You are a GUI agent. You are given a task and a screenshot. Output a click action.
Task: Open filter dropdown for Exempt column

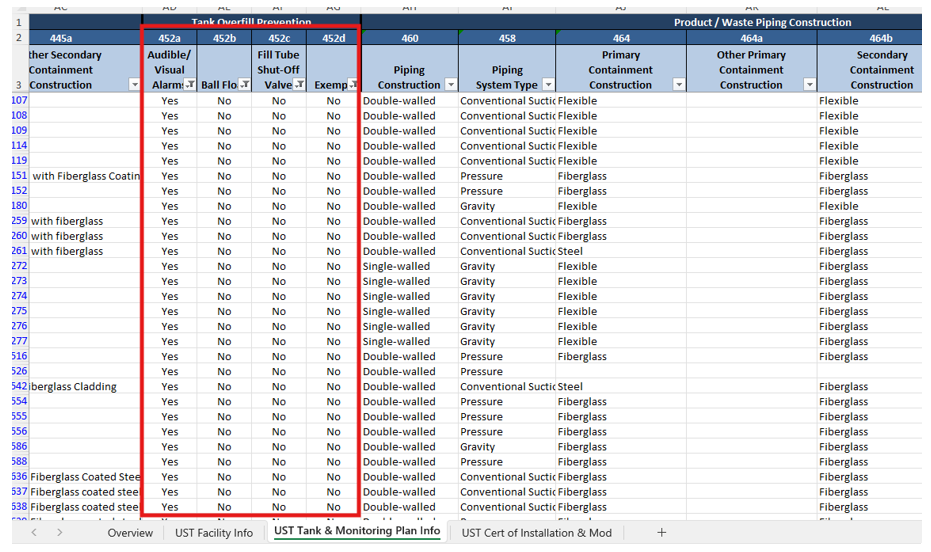tap(353, 85)
